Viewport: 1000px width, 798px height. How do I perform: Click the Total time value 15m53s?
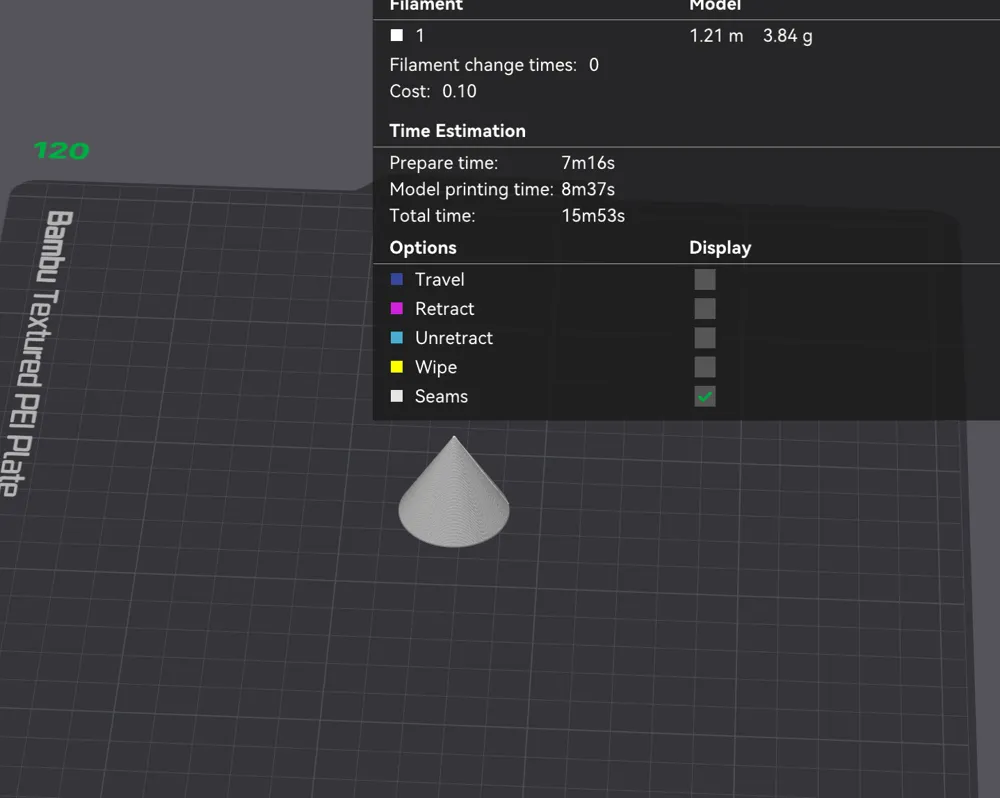coord(593,216)
